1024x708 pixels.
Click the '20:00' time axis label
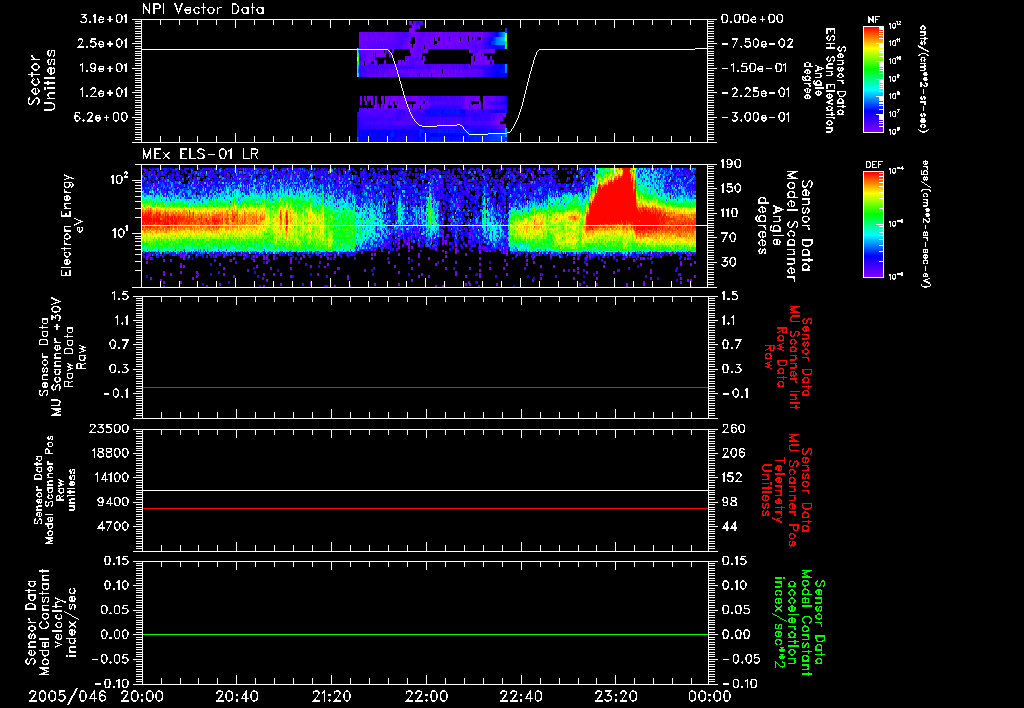142,696
